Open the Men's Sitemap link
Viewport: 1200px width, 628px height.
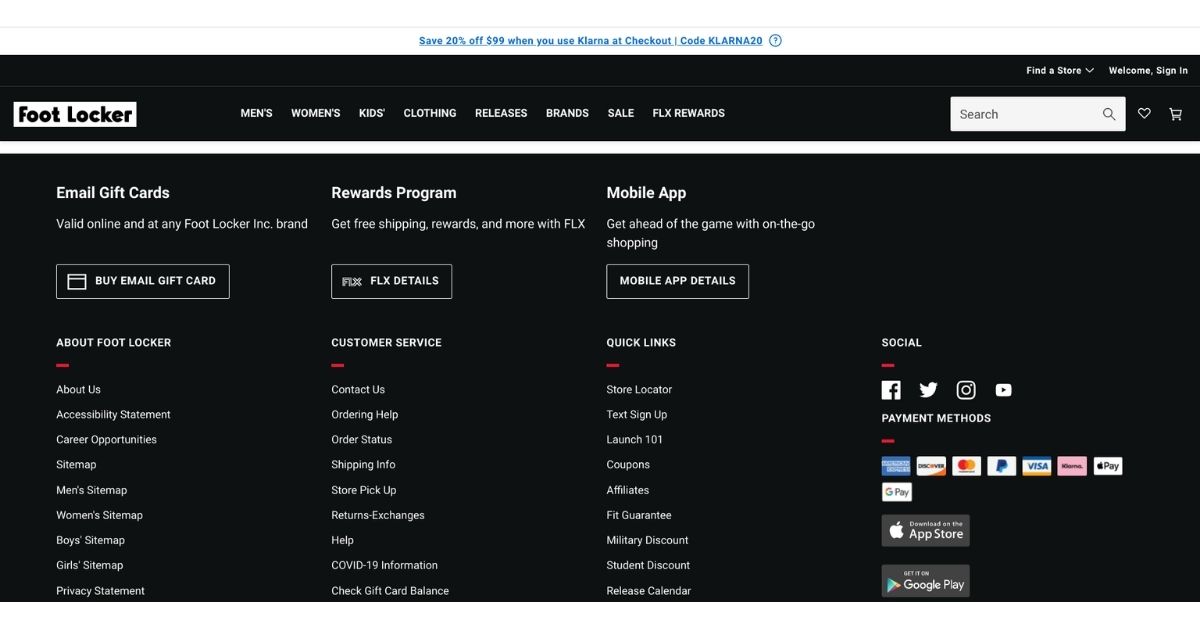pos(91,490)
